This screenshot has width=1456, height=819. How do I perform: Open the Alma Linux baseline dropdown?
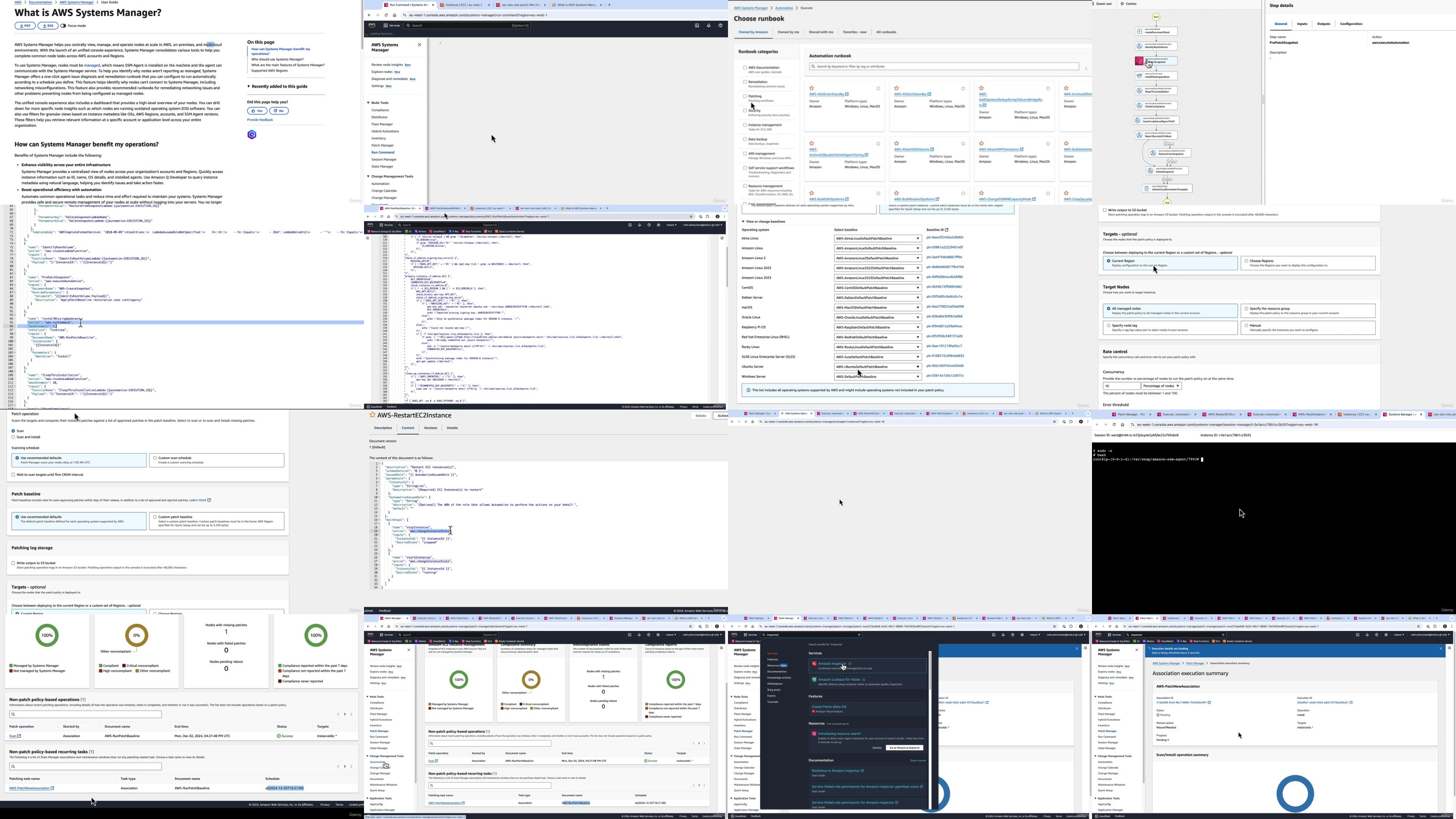[878, 238]
